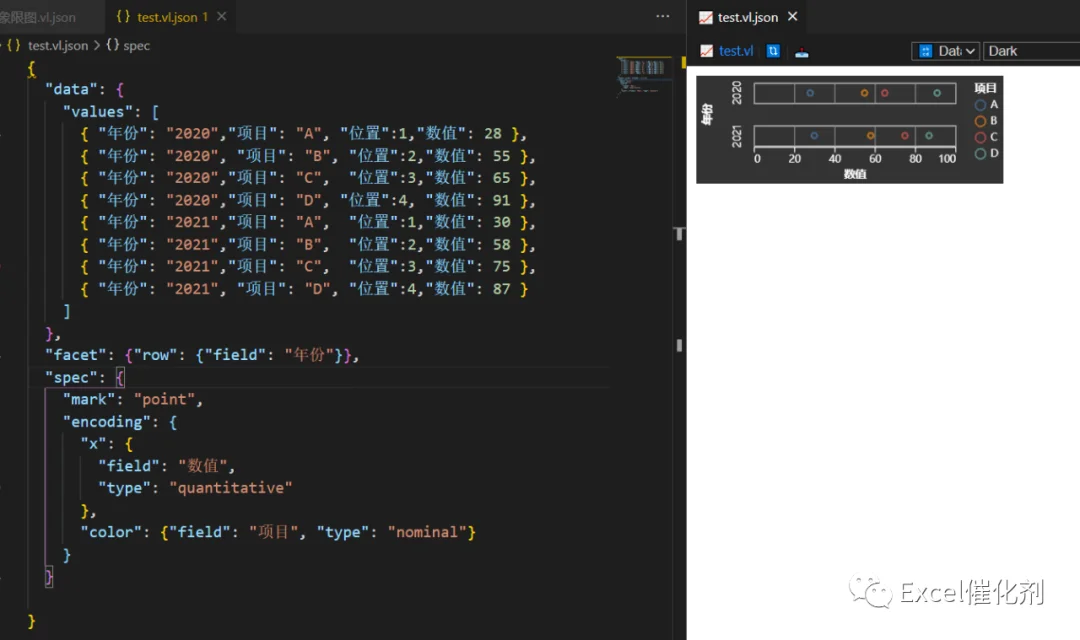Click the "nominal" type value
Image resolution: width=1080 pixels, height=640 pixels.
tap(427, 532)
